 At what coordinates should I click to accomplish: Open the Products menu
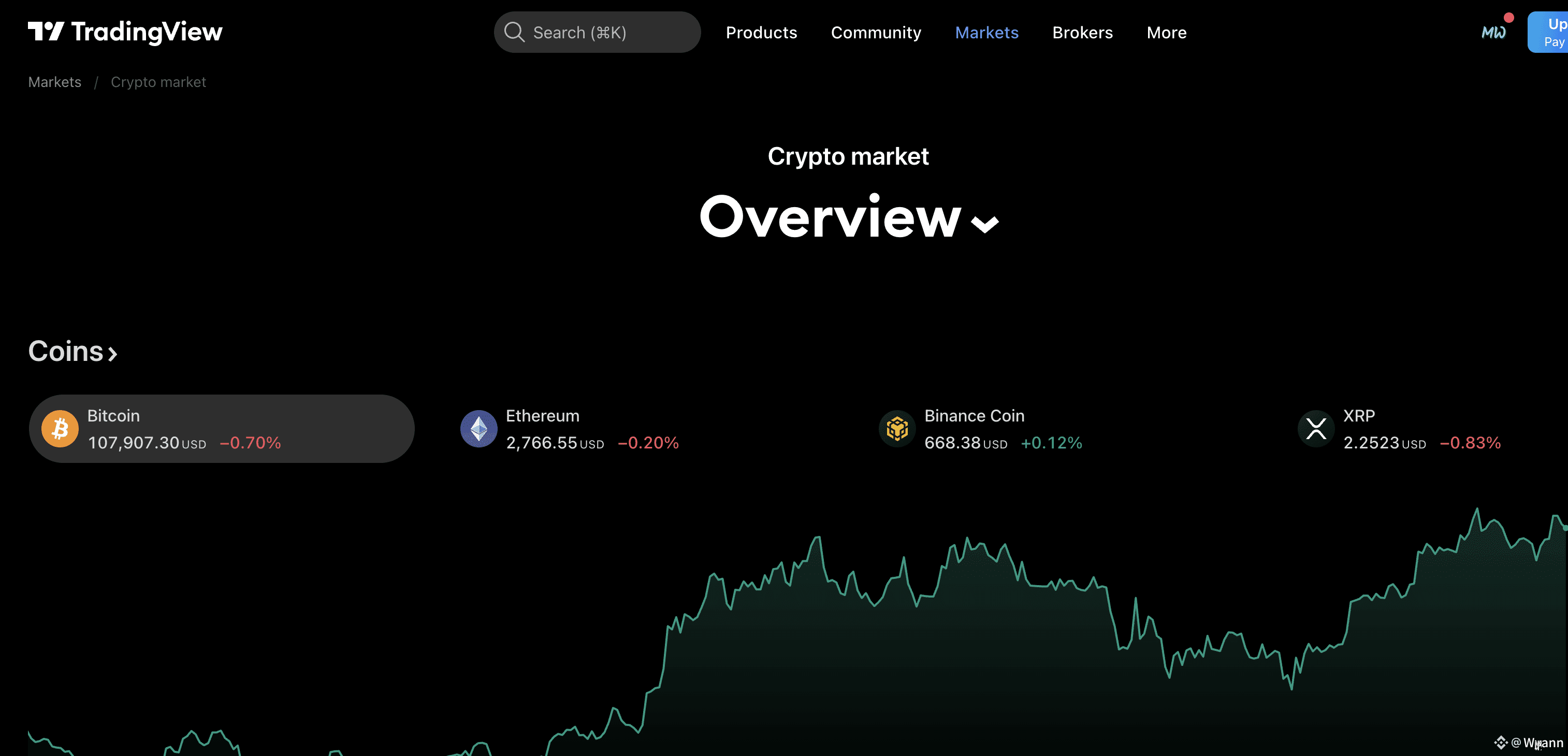coord(761,32)
